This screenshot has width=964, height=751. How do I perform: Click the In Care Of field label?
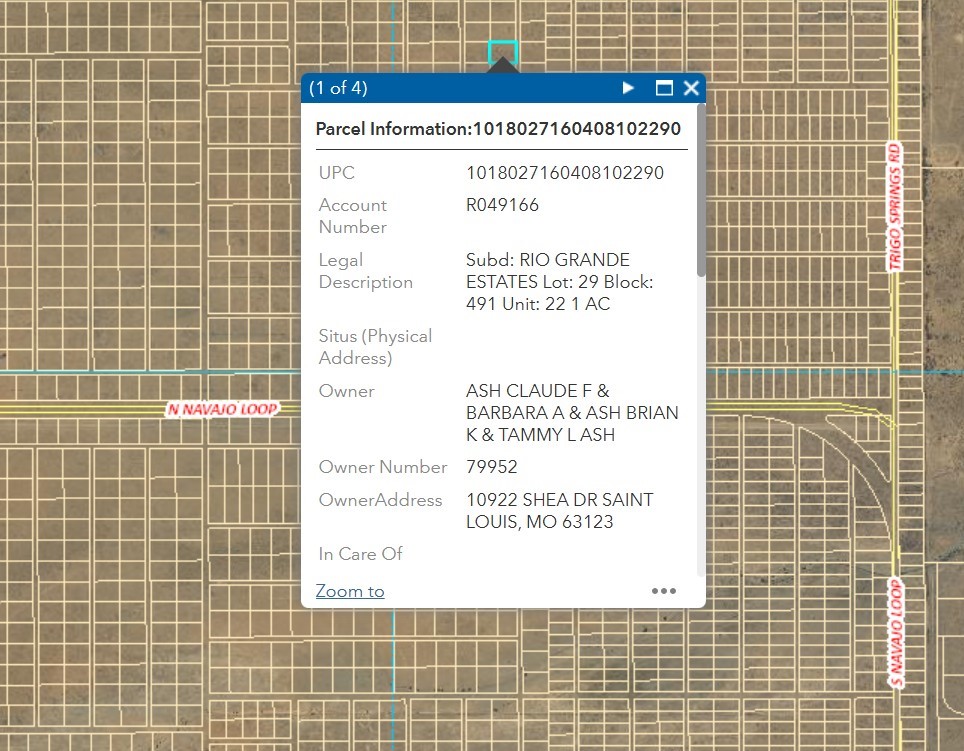[361, 554]
